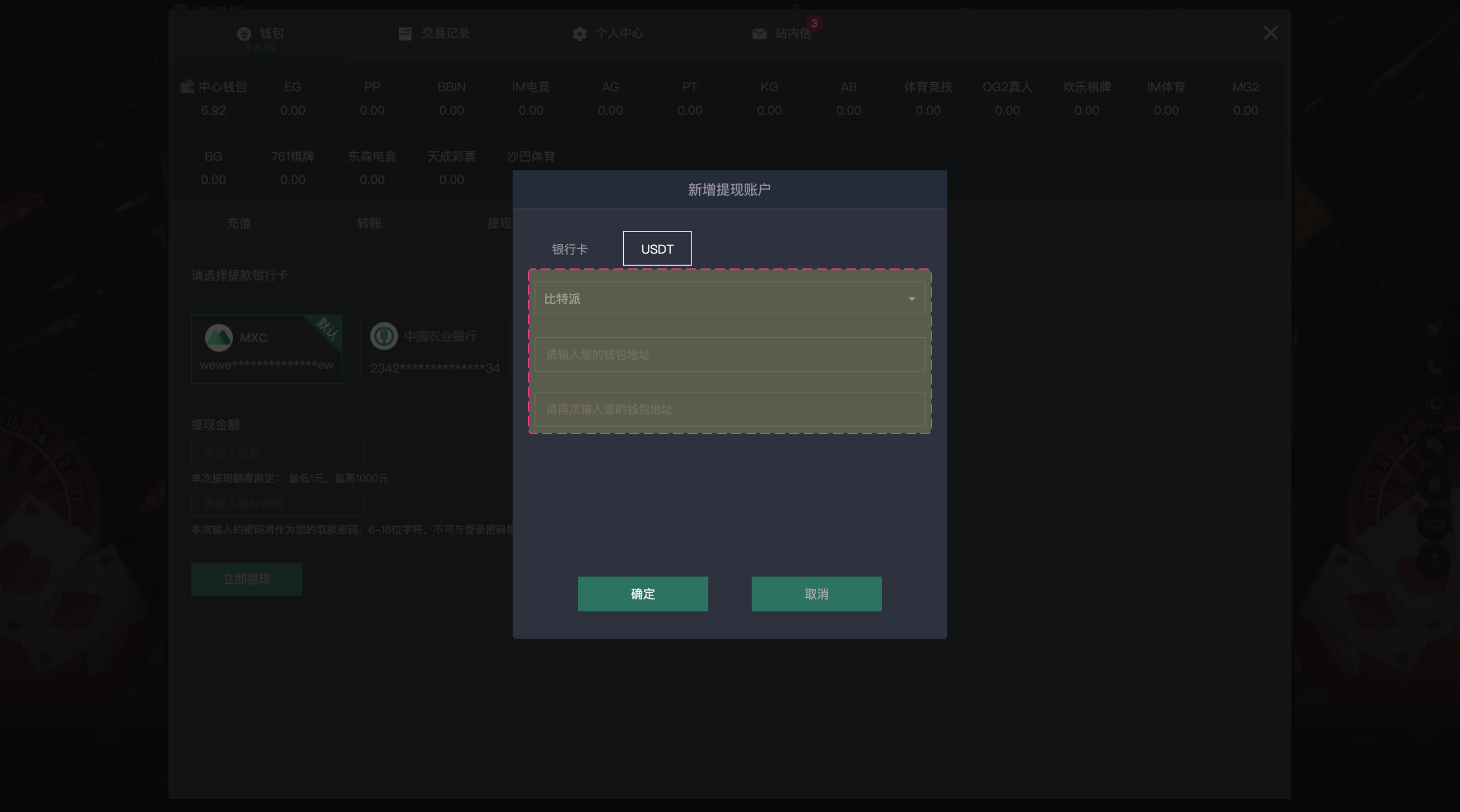Click the personal center gear icon
The height and width of the screenshot is (812, 1460).
tap(578, 34)
